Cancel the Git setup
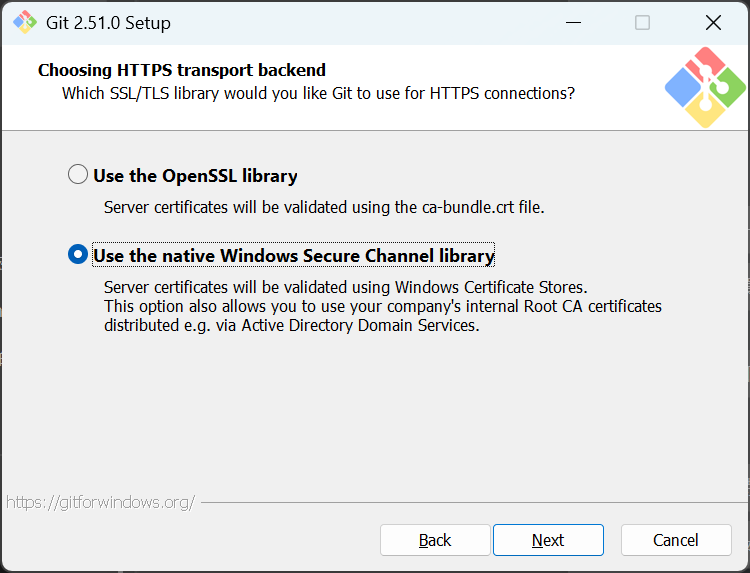The width and height of the screenshot is (750, 573). click(x=676, y=540)
